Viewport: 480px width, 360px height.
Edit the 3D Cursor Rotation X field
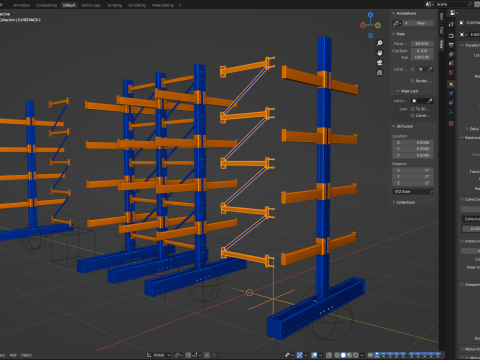coord(413,170)
